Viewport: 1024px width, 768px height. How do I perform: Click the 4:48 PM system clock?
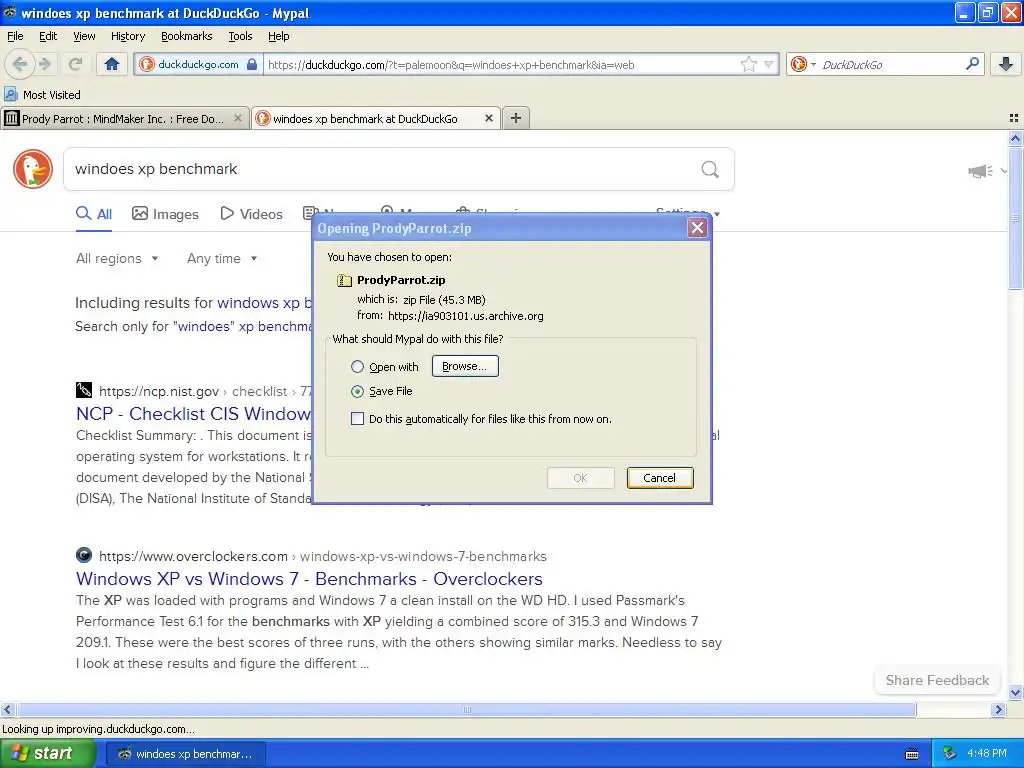click(x=987, y=754)
